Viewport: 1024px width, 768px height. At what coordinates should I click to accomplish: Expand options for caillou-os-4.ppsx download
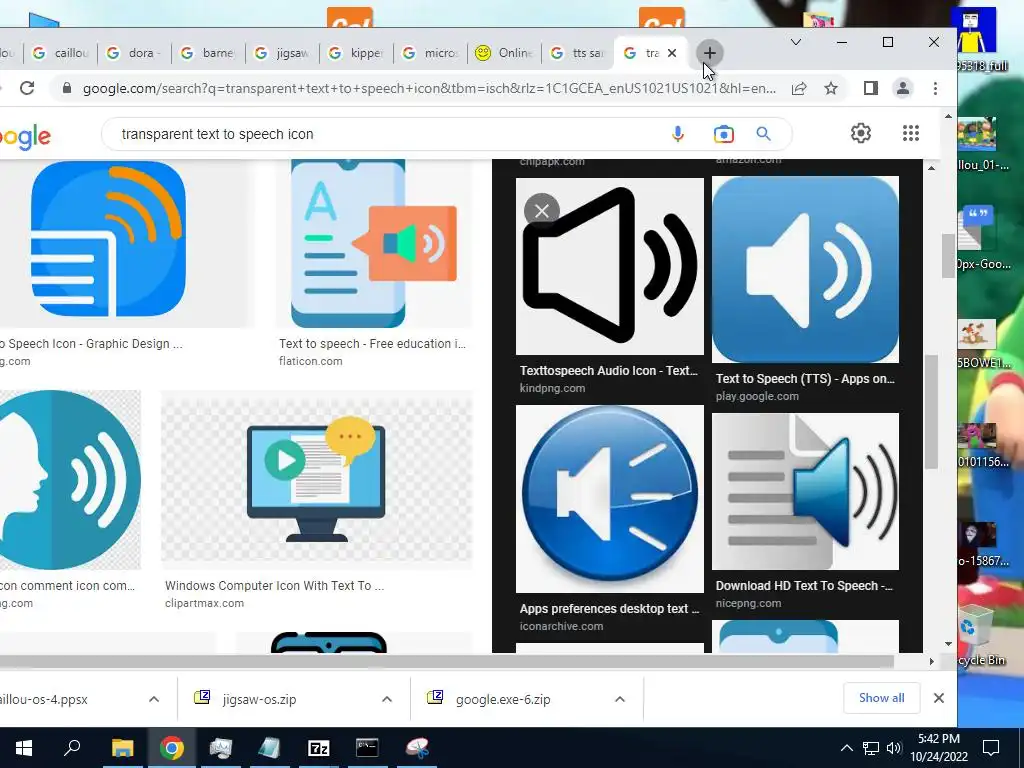point(154,699)
